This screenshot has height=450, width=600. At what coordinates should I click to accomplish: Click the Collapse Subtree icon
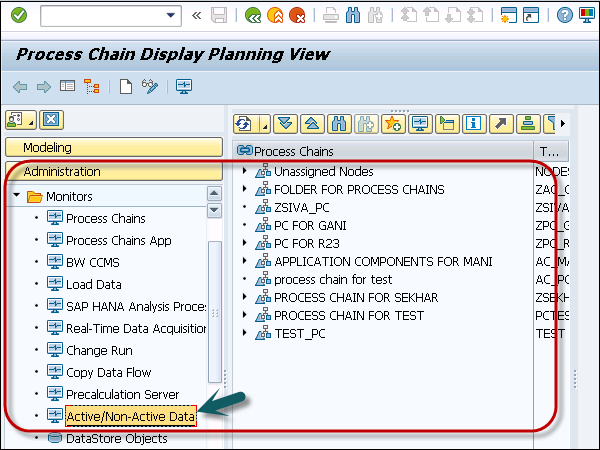[x=312, y=124]
